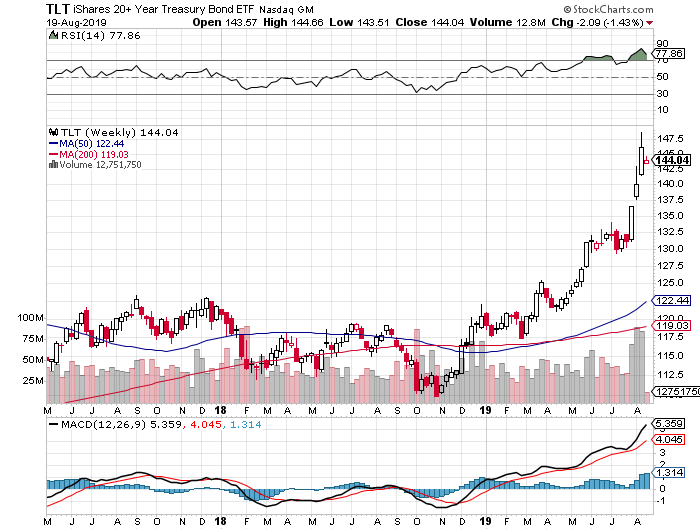Click the 1.314 histogram axis tag
Screen dimensions: 700x530
[x=668, y=472]
